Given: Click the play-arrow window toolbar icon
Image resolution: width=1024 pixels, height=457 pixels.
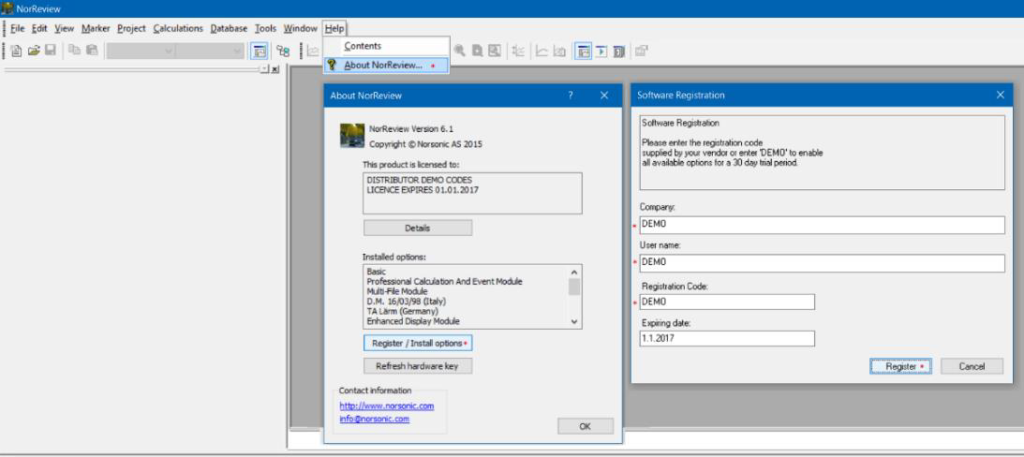Looking at the screenshot, I should (x=601, y=51).
